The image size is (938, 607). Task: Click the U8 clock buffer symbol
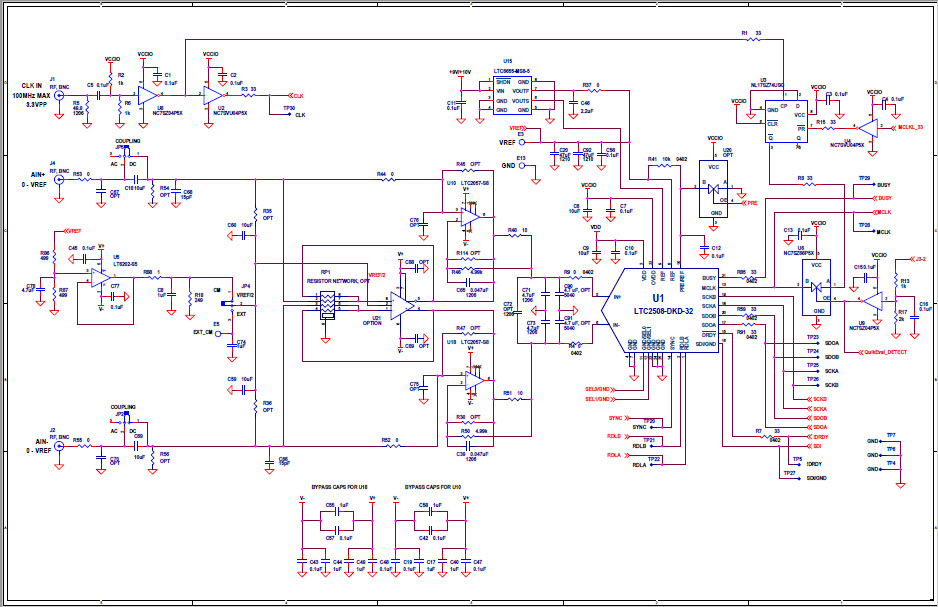click(148, 95)
